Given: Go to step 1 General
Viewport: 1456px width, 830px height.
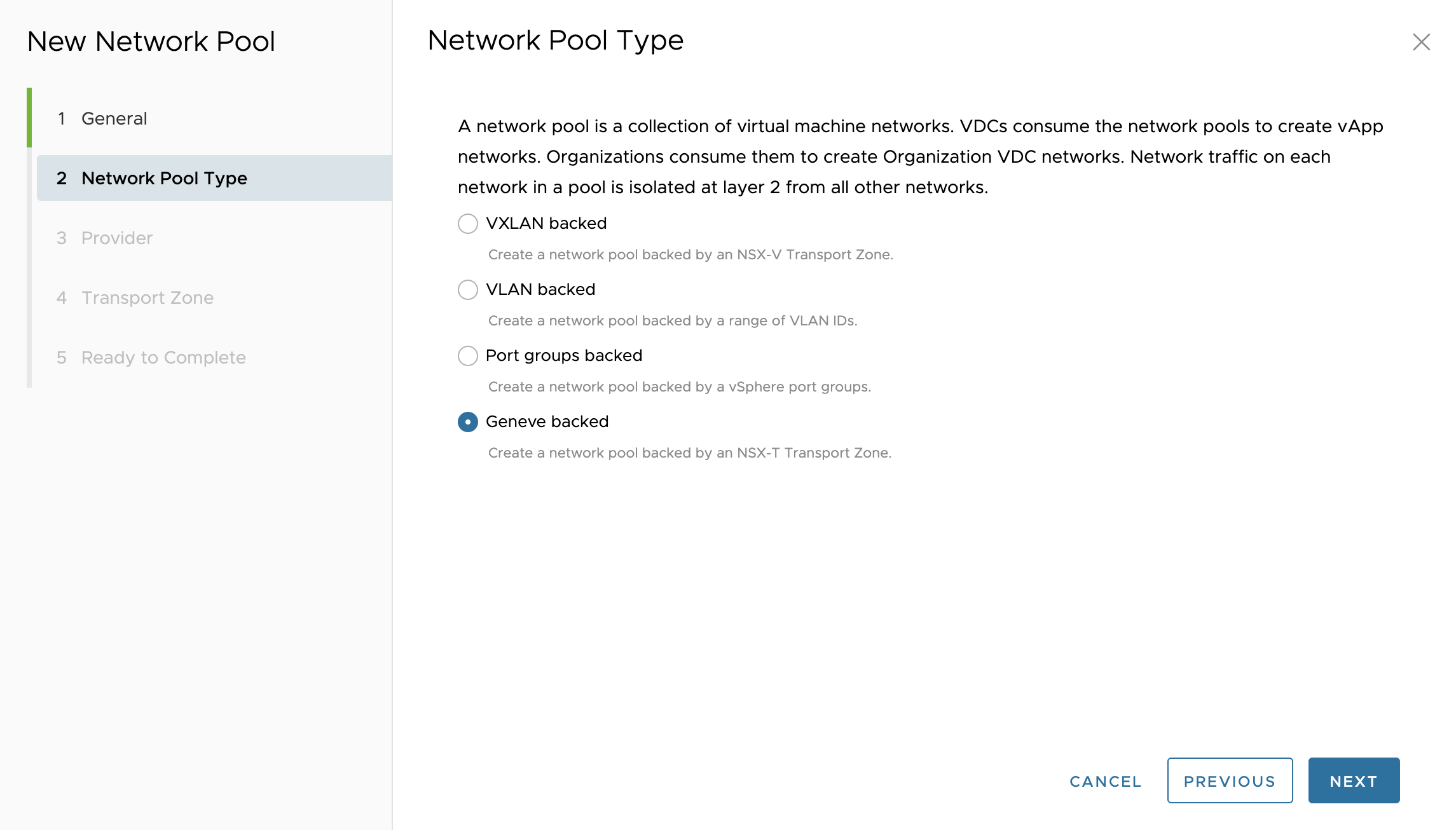Looking at the screenshot, I should coord(114,119).
